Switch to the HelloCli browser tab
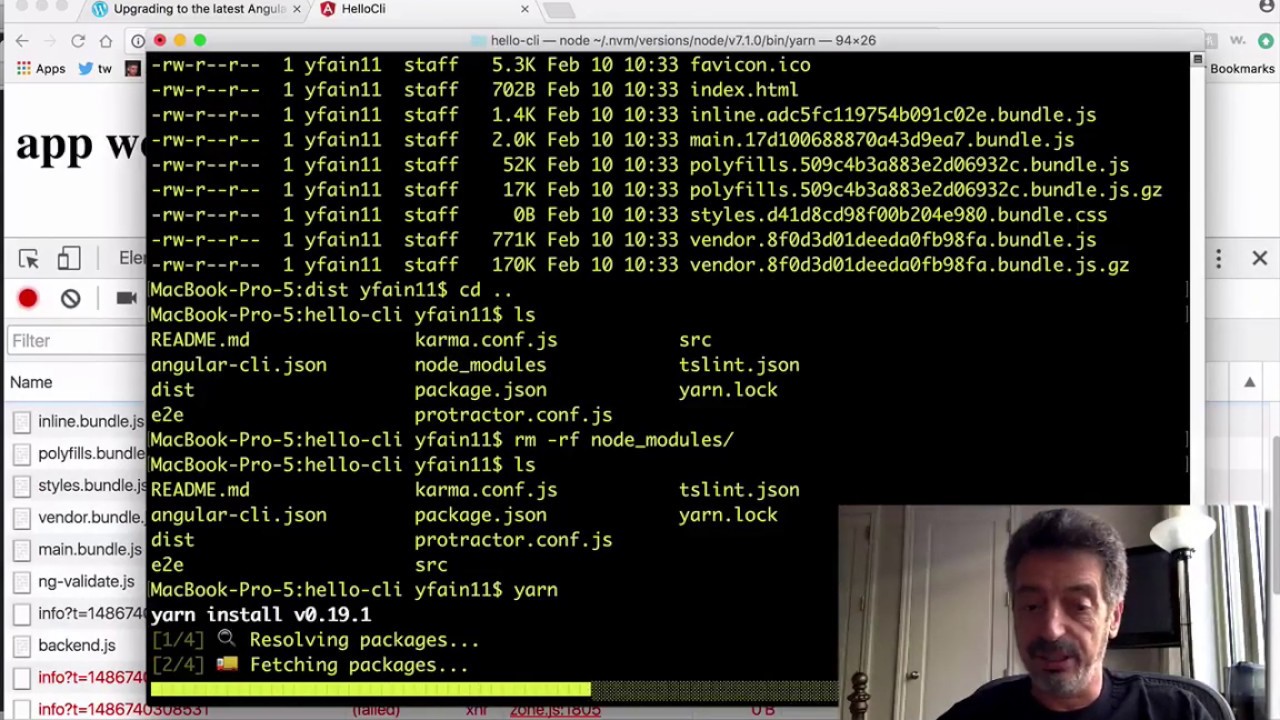The width and height of the screenshot is (1280, 720). click(363, 9)
